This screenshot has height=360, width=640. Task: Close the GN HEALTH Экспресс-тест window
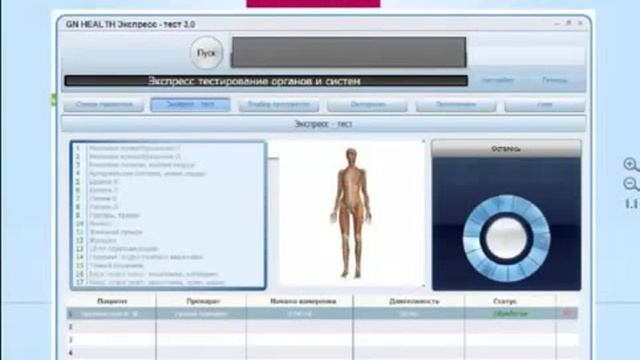click(580, 23)
